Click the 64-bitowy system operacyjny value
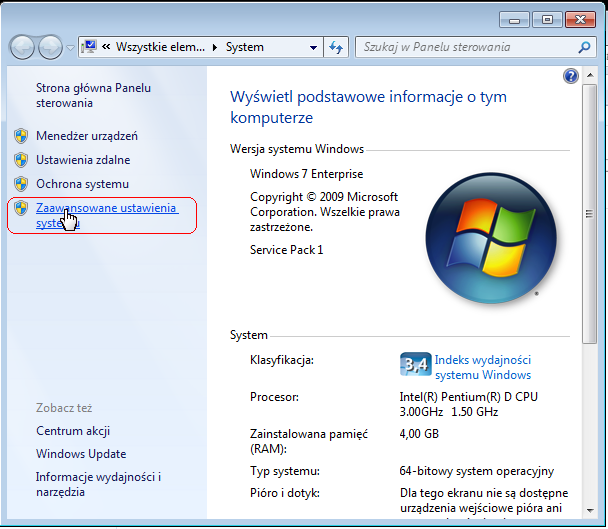The image size is (608, 529). 477,471
